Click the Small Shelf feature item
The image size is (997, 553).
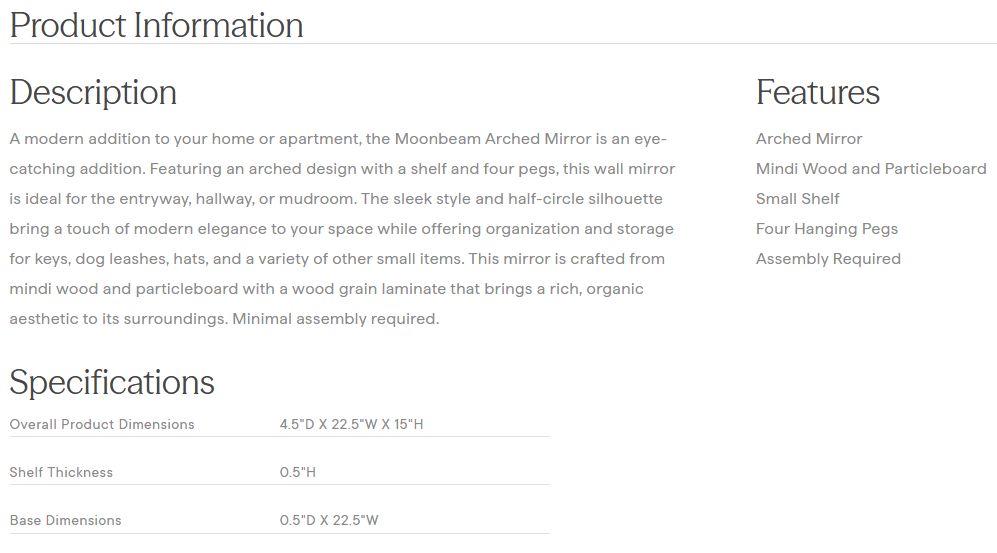(797, 199)
